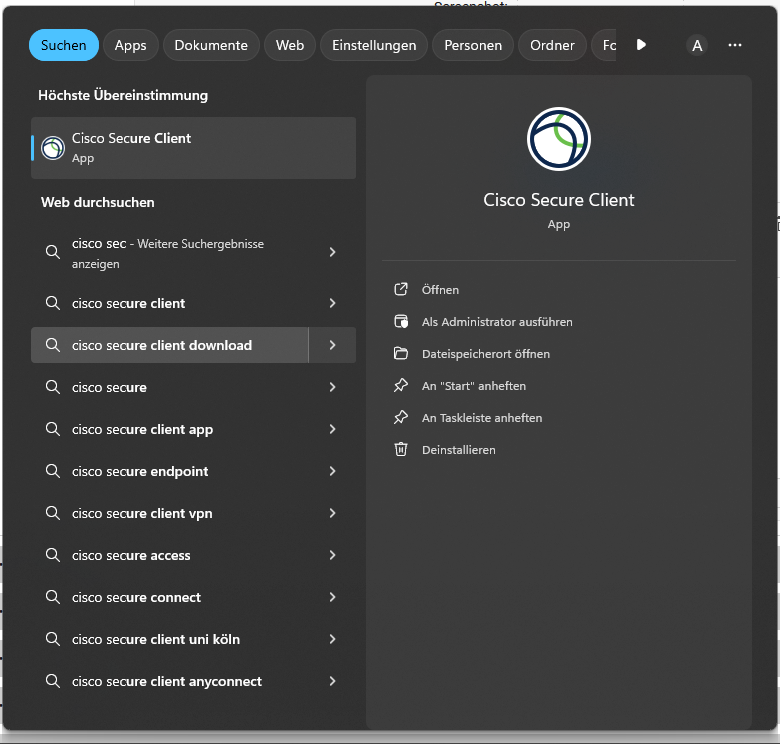Switch to the Dokumente filter tab
Screen dimensions: 780x744
pos(211,45)
